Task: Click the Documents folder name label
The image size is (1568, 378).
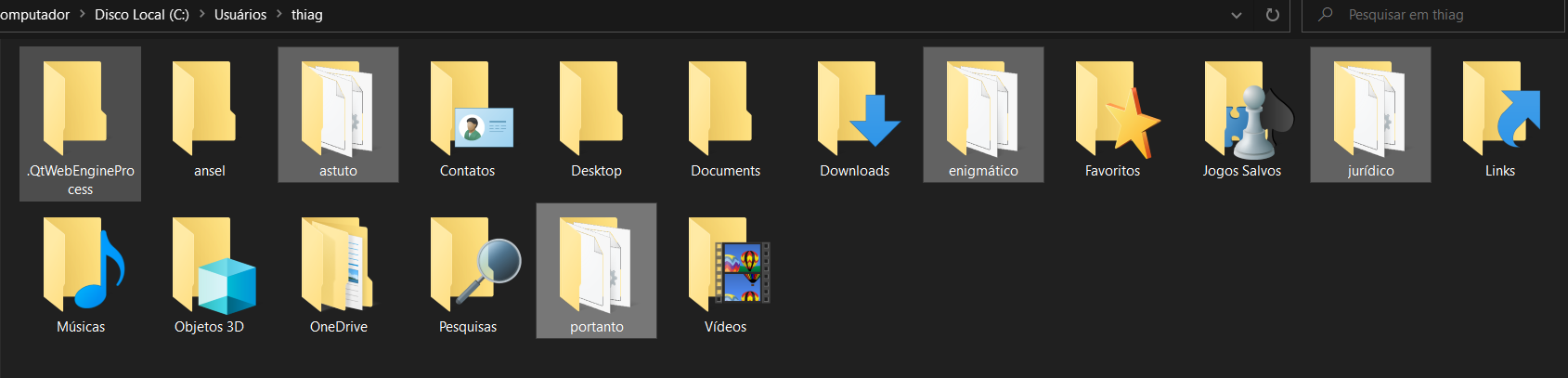Action: [725, 171]
